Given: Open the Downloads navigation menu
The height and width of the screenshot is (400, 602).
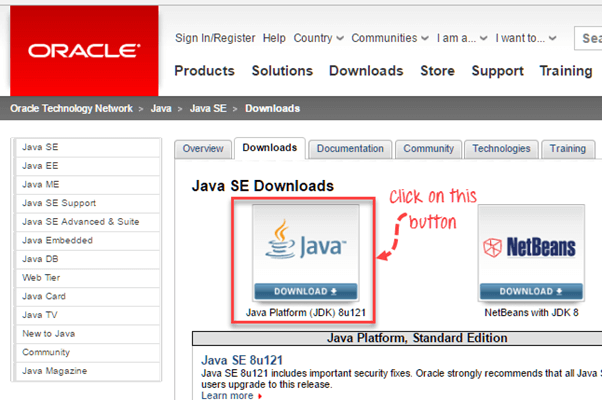Looking at the screenshot, I should [366, 71].
